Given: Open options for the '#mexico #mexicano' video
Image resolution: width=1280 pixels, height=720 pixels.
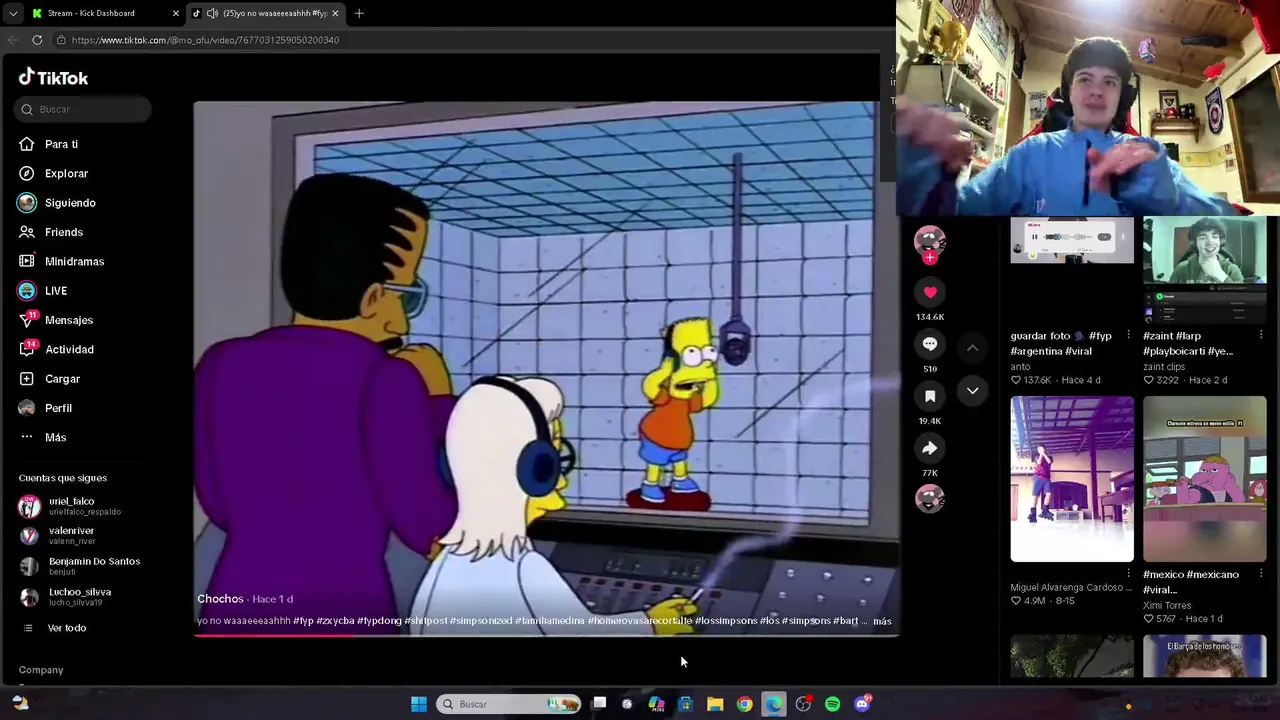Looking at the screenshot, I should coord(1261,574).
